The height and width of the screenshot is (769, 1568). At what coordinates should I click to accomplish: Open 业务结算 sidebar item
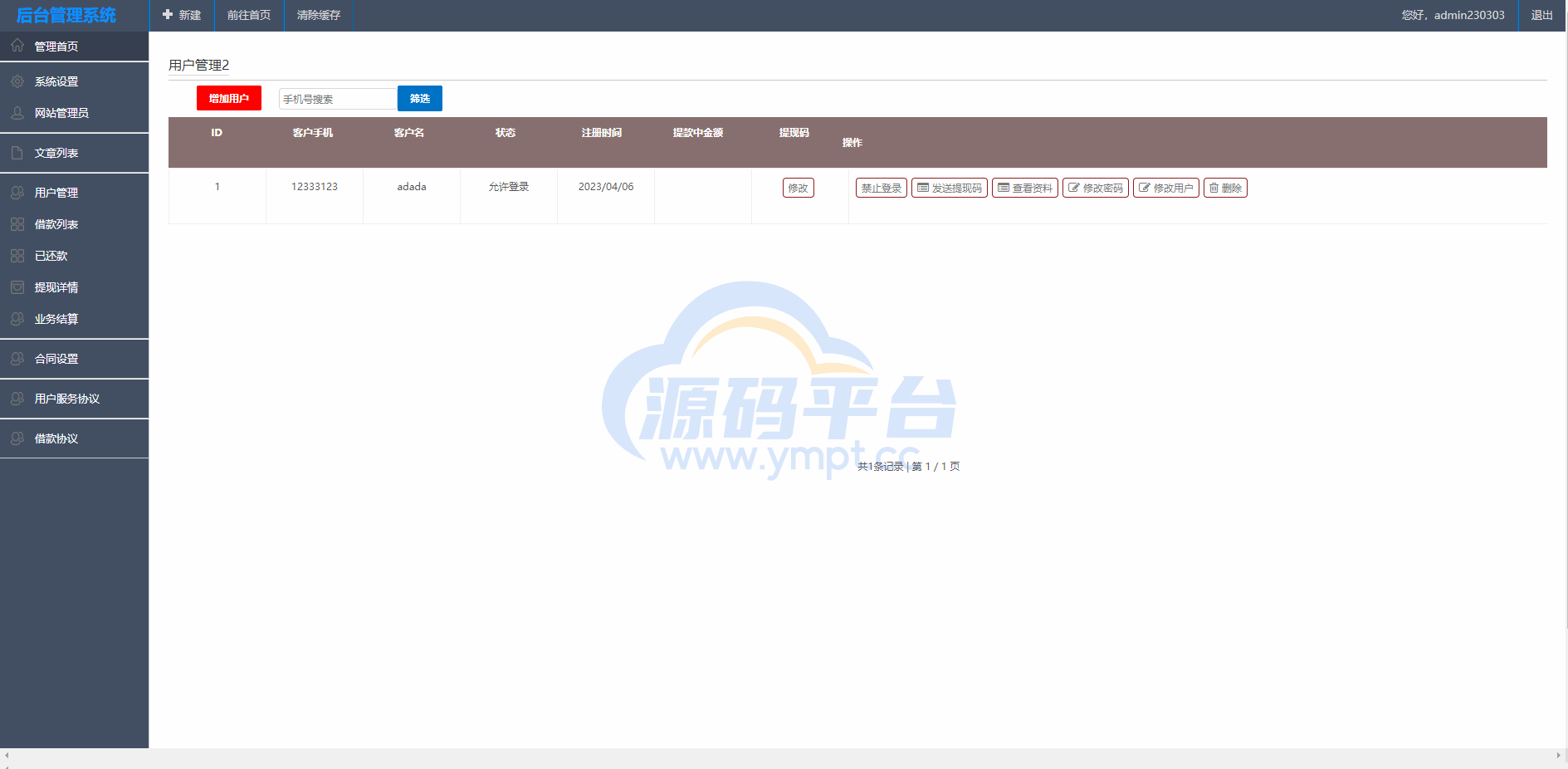(x=75, y=319)
